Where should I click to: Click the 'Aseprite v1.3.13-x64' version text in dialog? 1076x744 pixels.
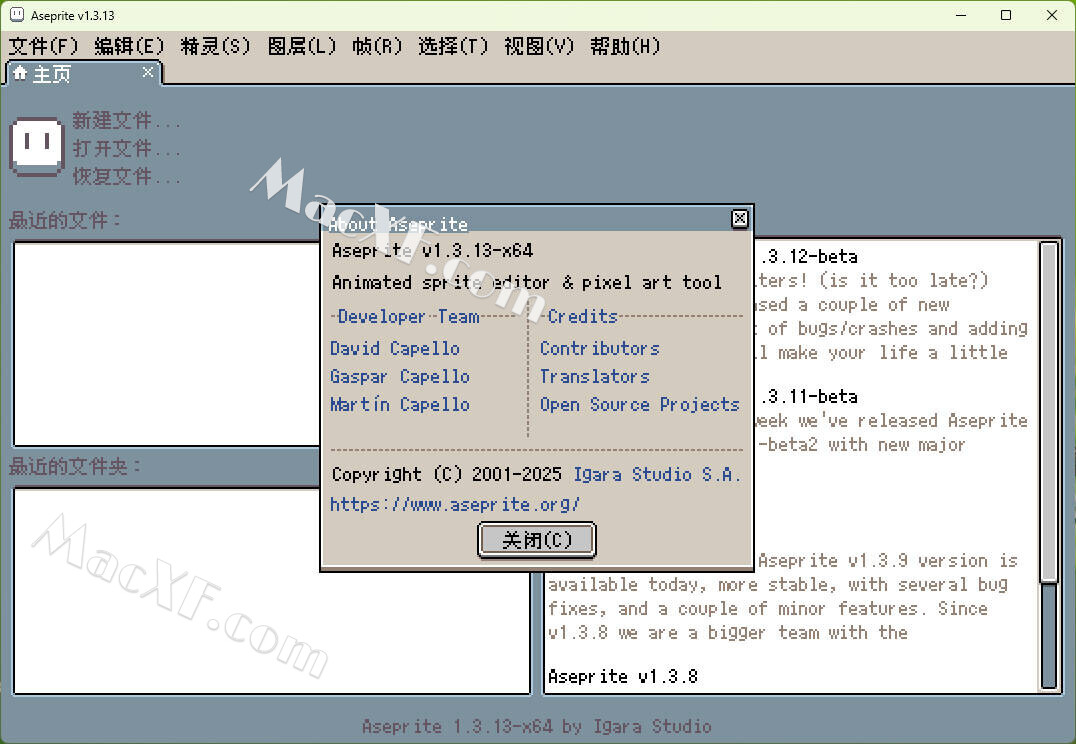[x=432, y=251]
